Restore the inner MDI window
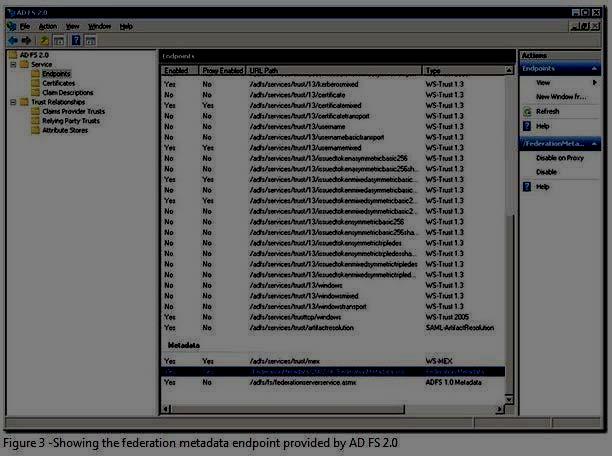Image resolution: width=612 pixels, height=456 pixels. pos(585,27)
